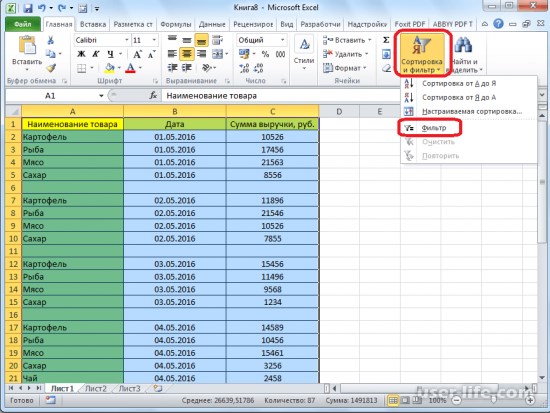Screen dimensions: 550x413
Task: Apply thousands separator 000 format
Action: pos(280,54)
